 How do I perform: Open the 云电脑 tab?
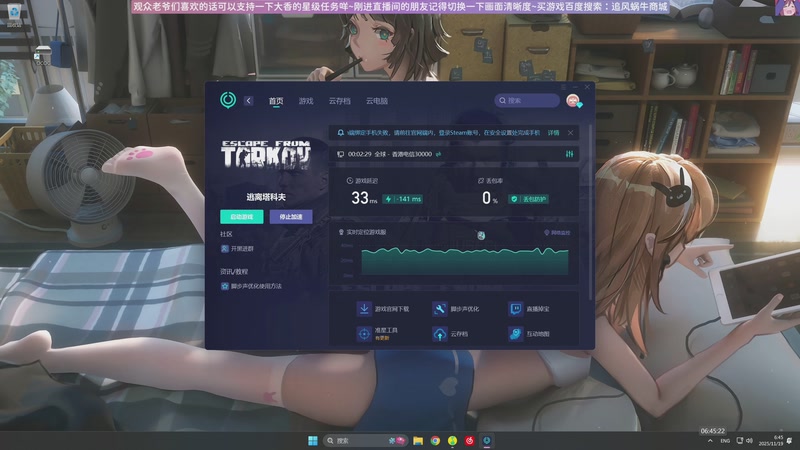tap(377, 101)
